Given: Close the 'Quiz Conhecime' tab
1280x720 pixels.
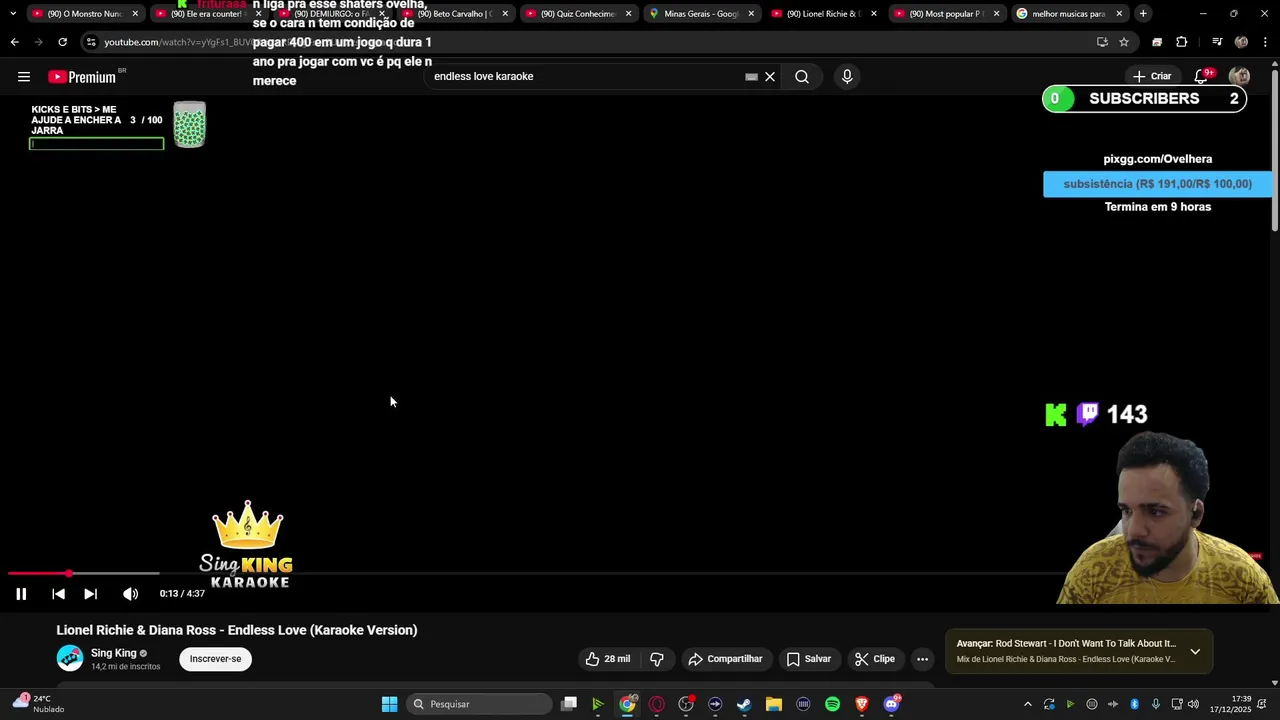Looking at the screenshot, I should 628,14.
